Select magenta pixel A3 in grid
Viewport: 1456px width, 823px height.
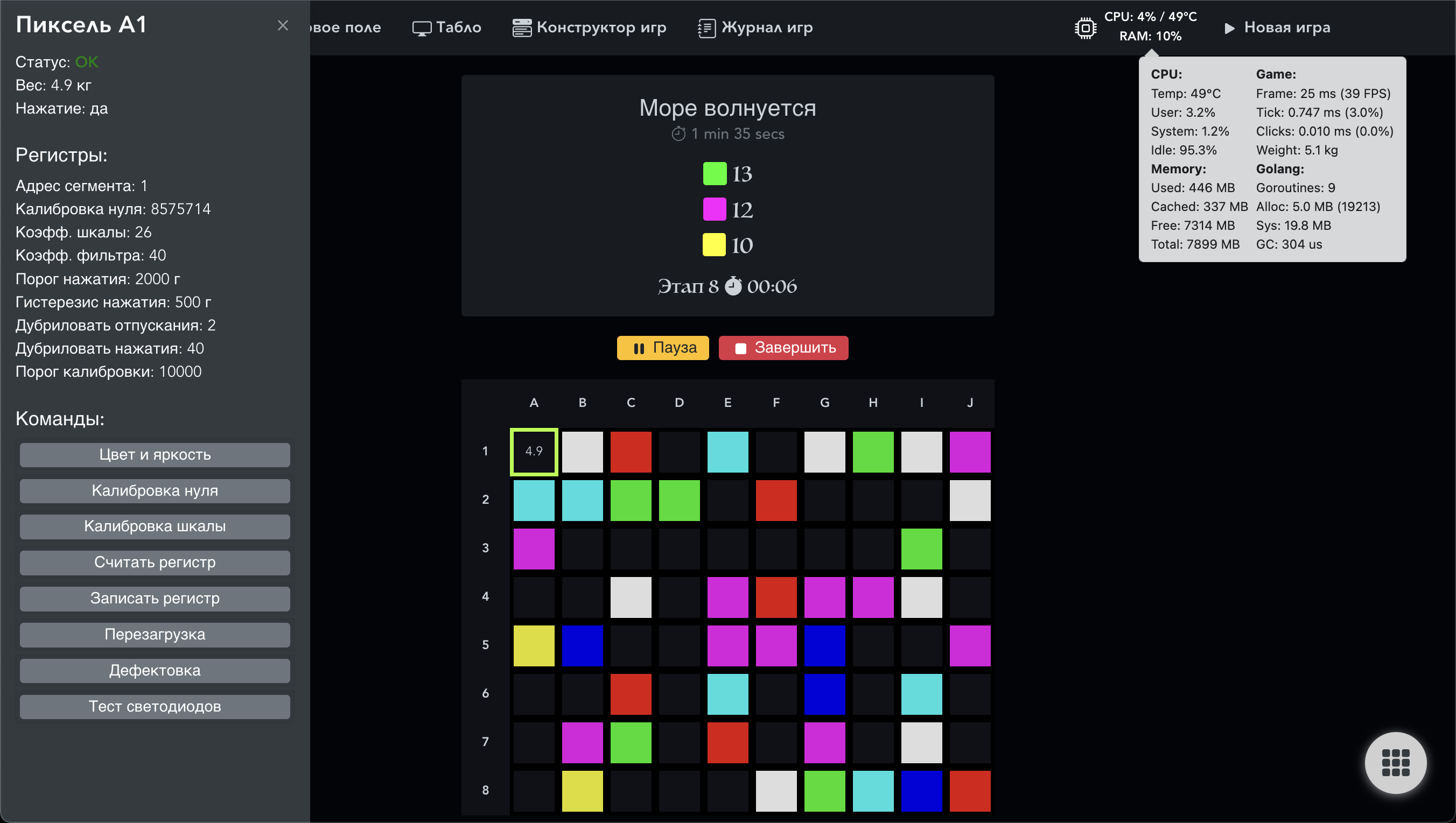click(534, 549)
